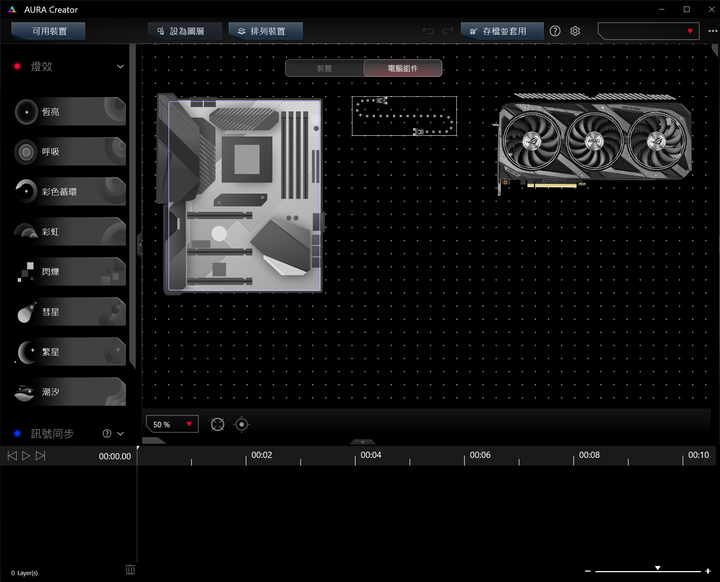Click the 00:02 timeline marker
Screen dimensions: 720x582
pyautogui.click(x=261, y=455)
